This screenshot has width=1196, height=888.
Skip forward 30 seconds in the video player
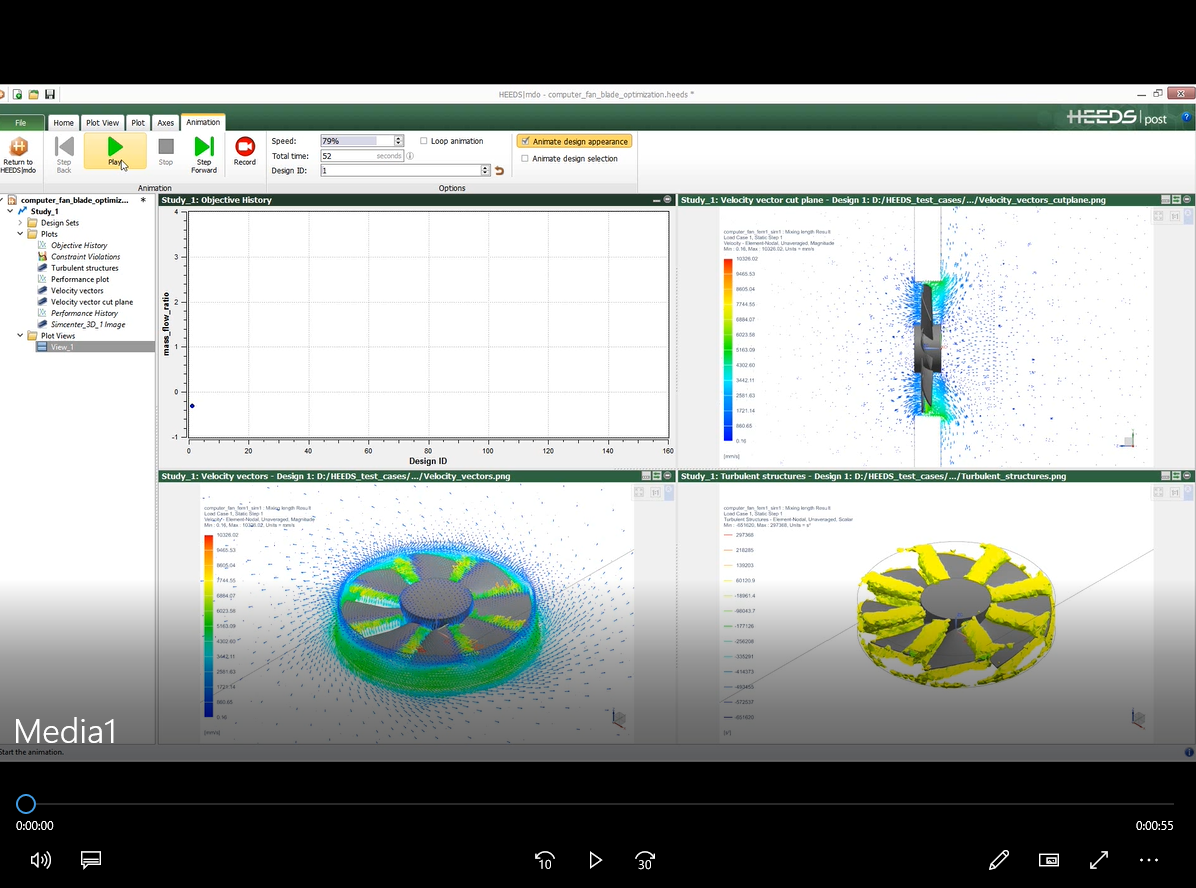point(645,861)
